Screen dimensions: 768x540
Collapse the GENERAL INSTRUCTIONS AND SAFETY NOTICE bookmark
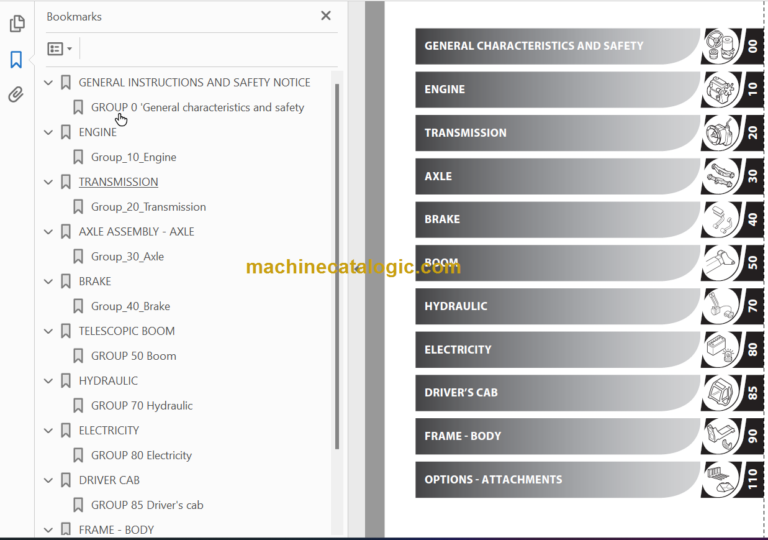tap(48, 82)
